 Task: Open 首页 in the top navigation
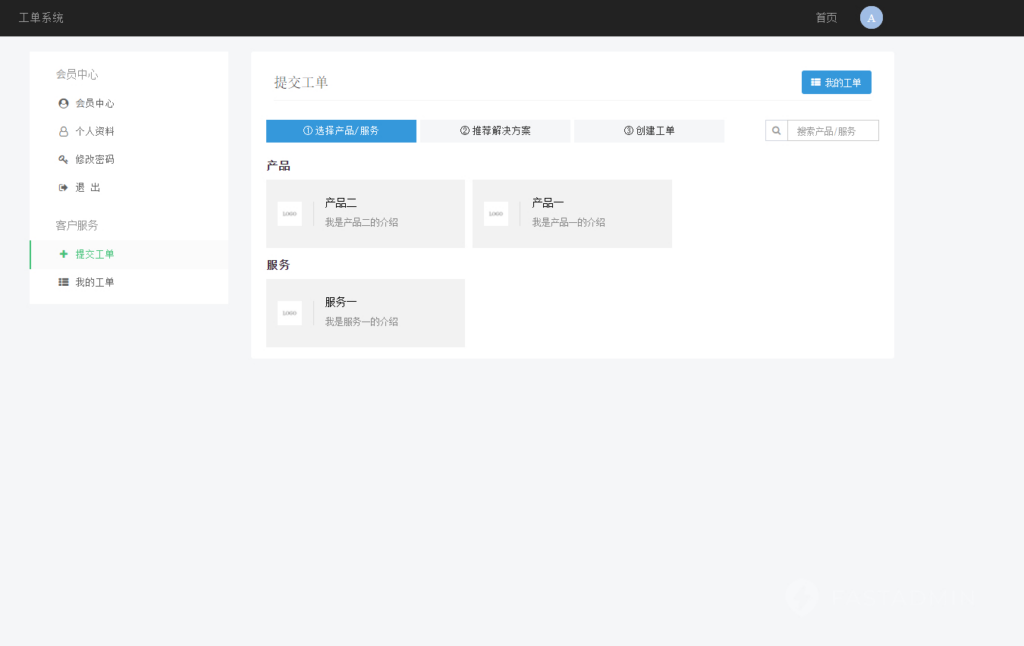click(825, 17)
